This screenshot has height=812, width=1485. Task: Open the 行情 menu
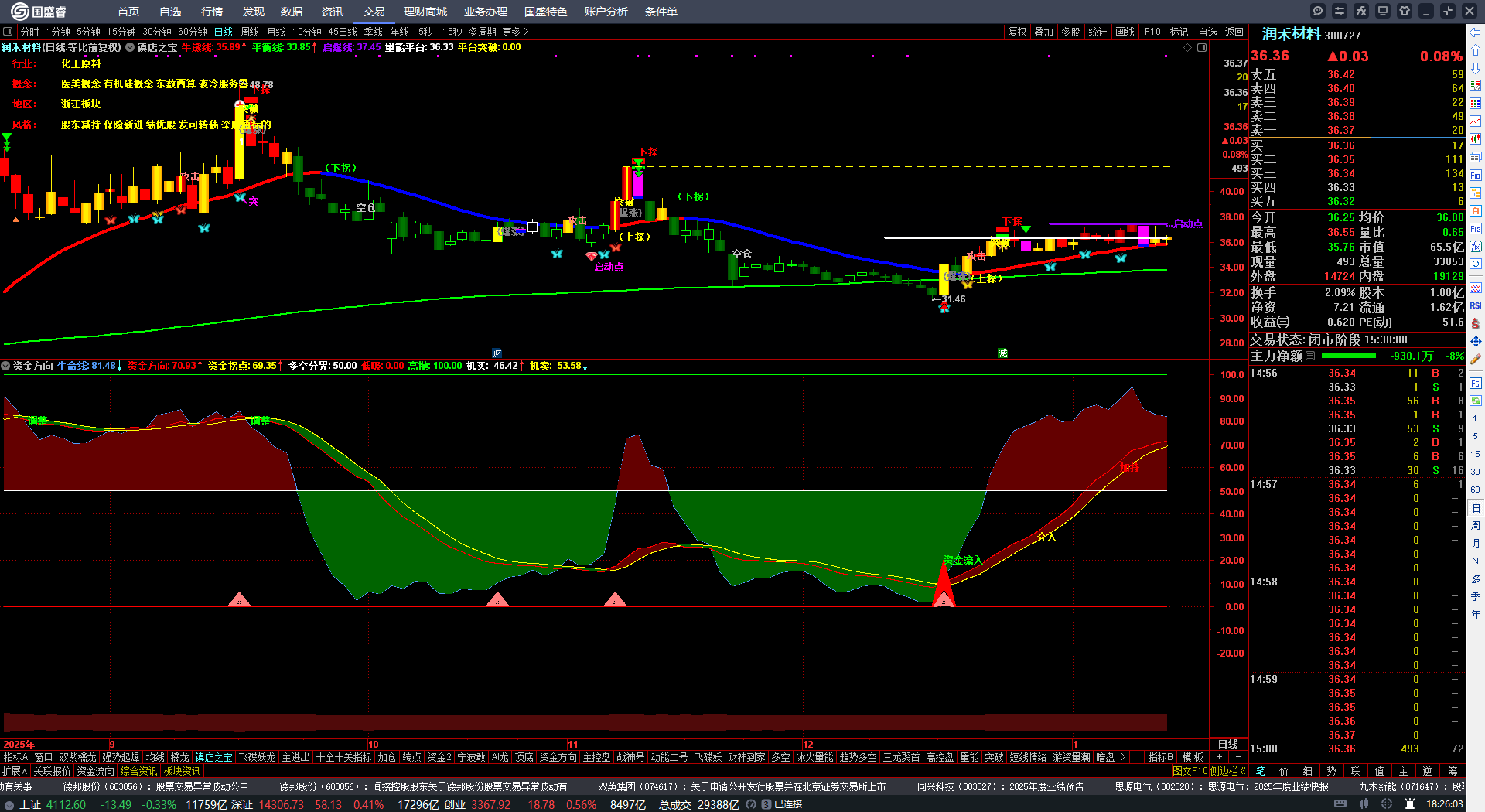coord(212,12)
